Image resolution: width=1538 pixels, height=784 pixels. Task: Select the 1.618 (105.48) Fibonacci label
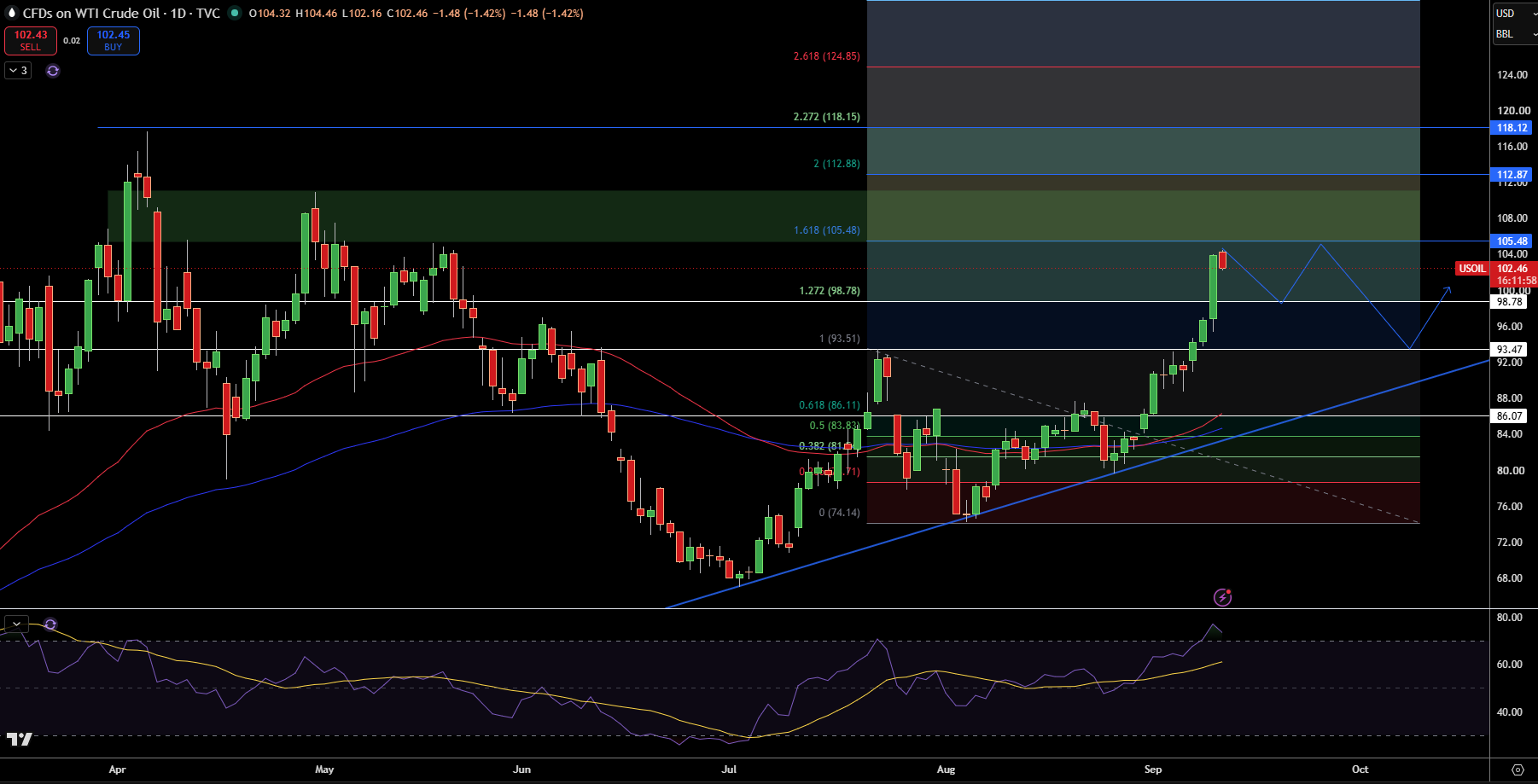point(827,230)
